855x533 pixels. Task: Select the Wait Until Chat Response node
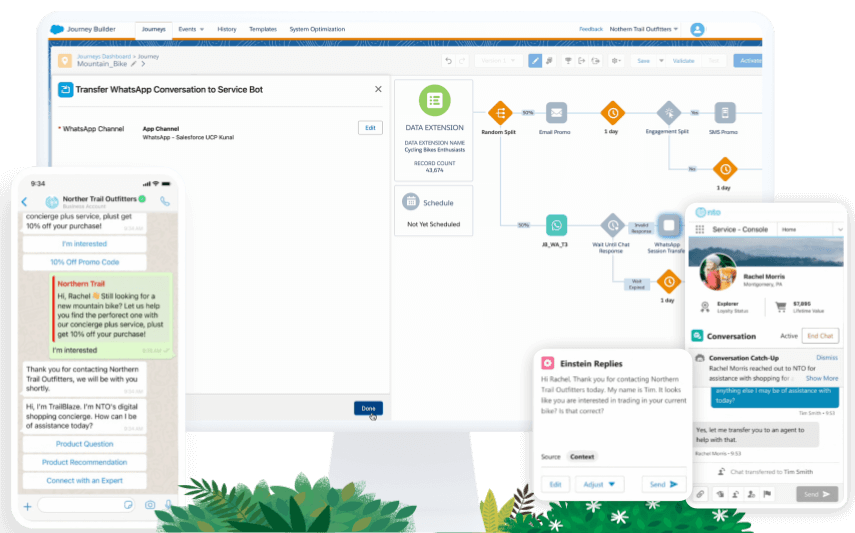click(612, 225)
